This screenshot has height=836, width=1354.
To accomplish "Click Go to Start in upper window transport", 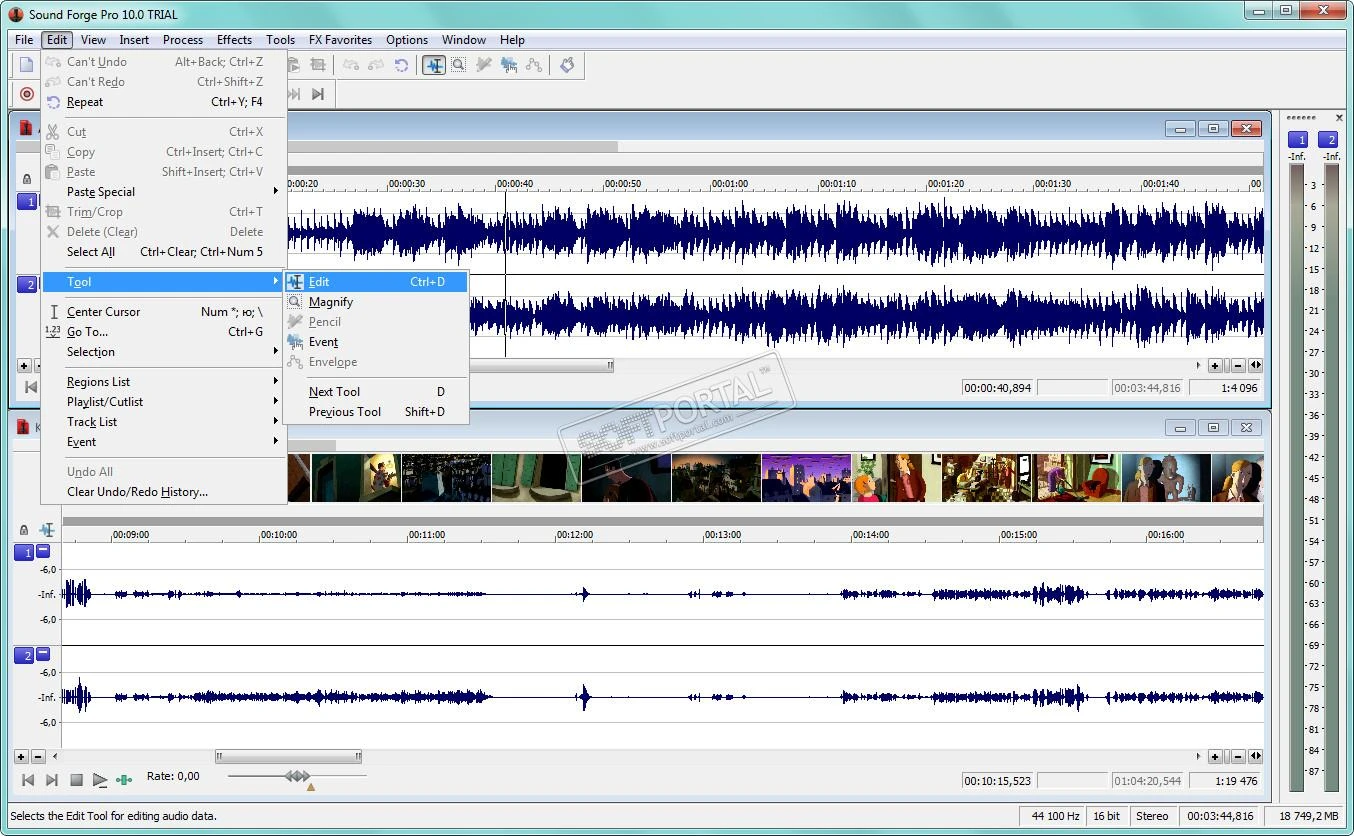I will point(30,387).
